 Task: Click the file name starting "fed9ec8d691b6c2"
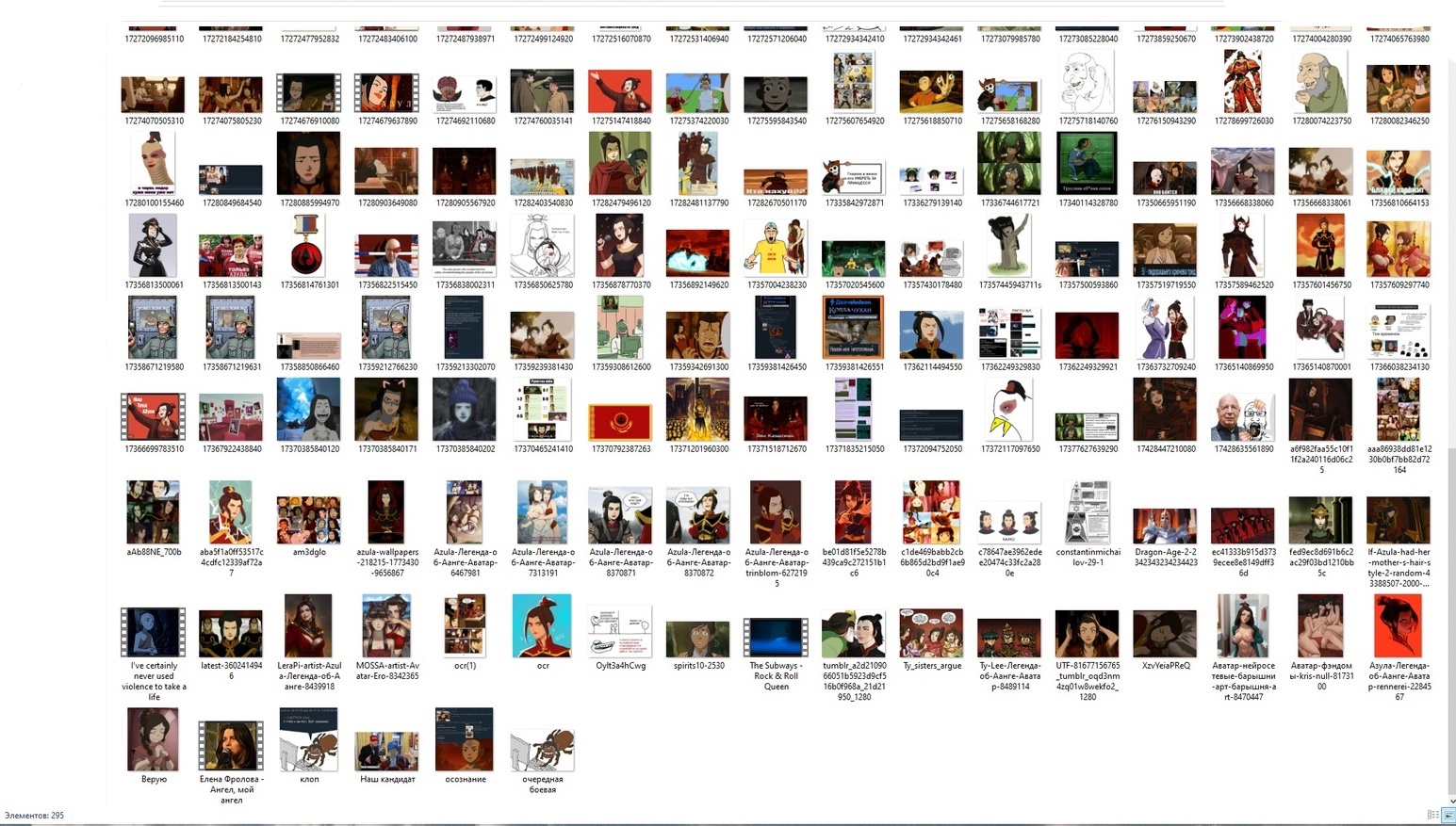[x=1321, y=562]
